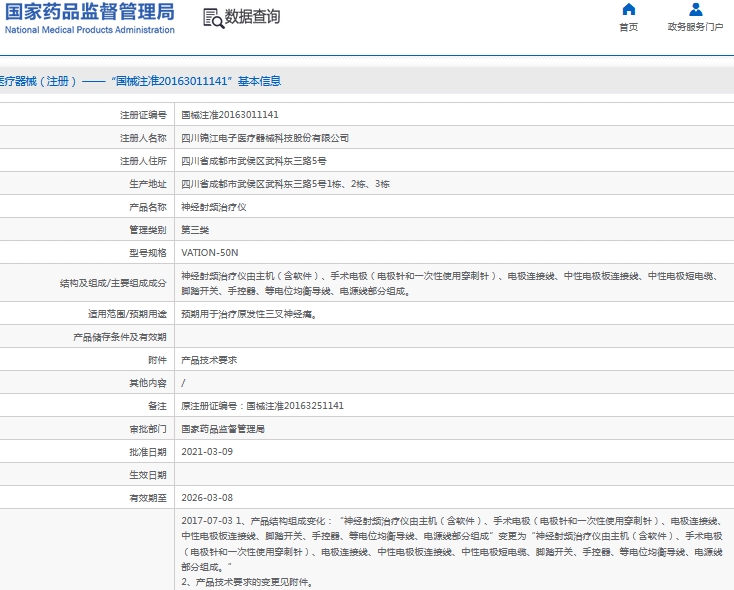Open the 产品技术要求 attachment
Image resolution: width=734 pixels, height=590 pixels.
(209, 360)
